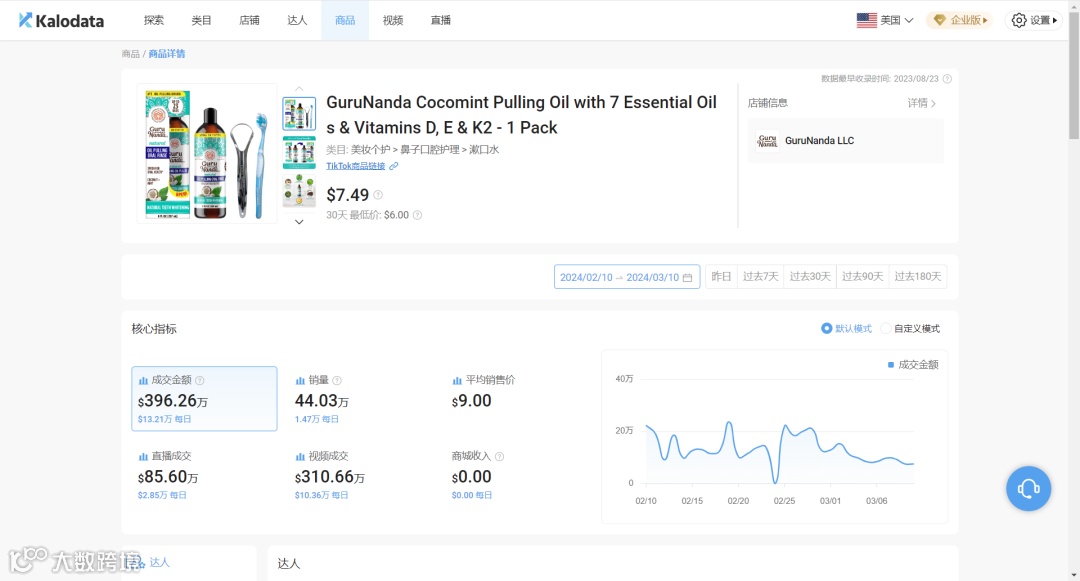Open the date range picker field
The image size is (1080, 581).
627,277
